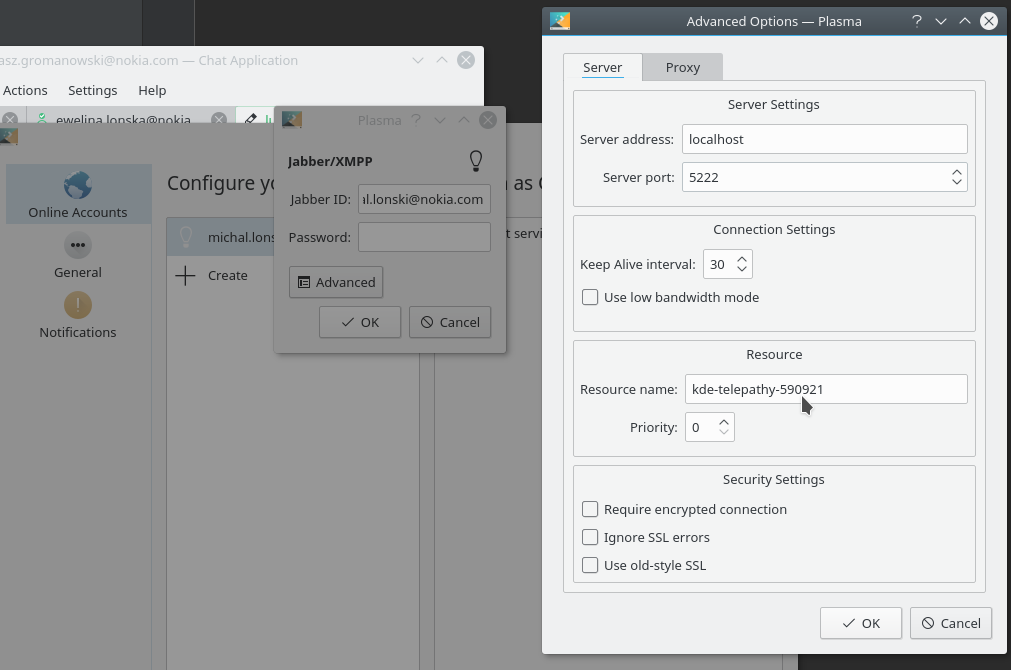Image resolution: width=1011 pixels, height=670 pixels.
Task: Switch to the Proxy tab
Action: click(683, 67)
